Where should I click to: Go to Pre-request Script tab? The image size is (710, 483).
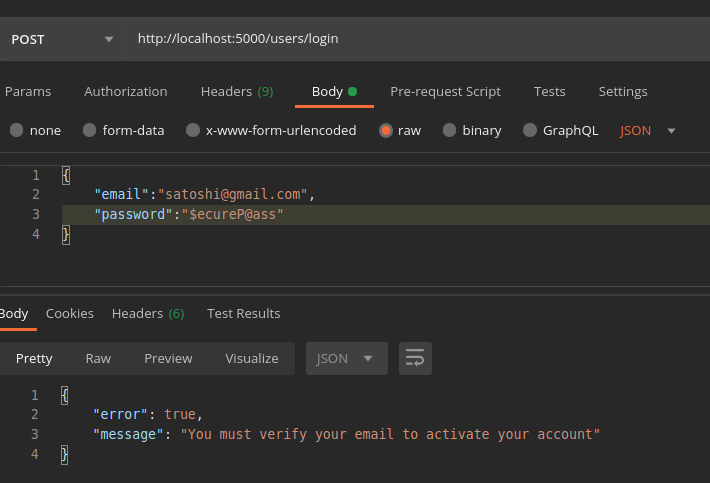tap(445, 91)
